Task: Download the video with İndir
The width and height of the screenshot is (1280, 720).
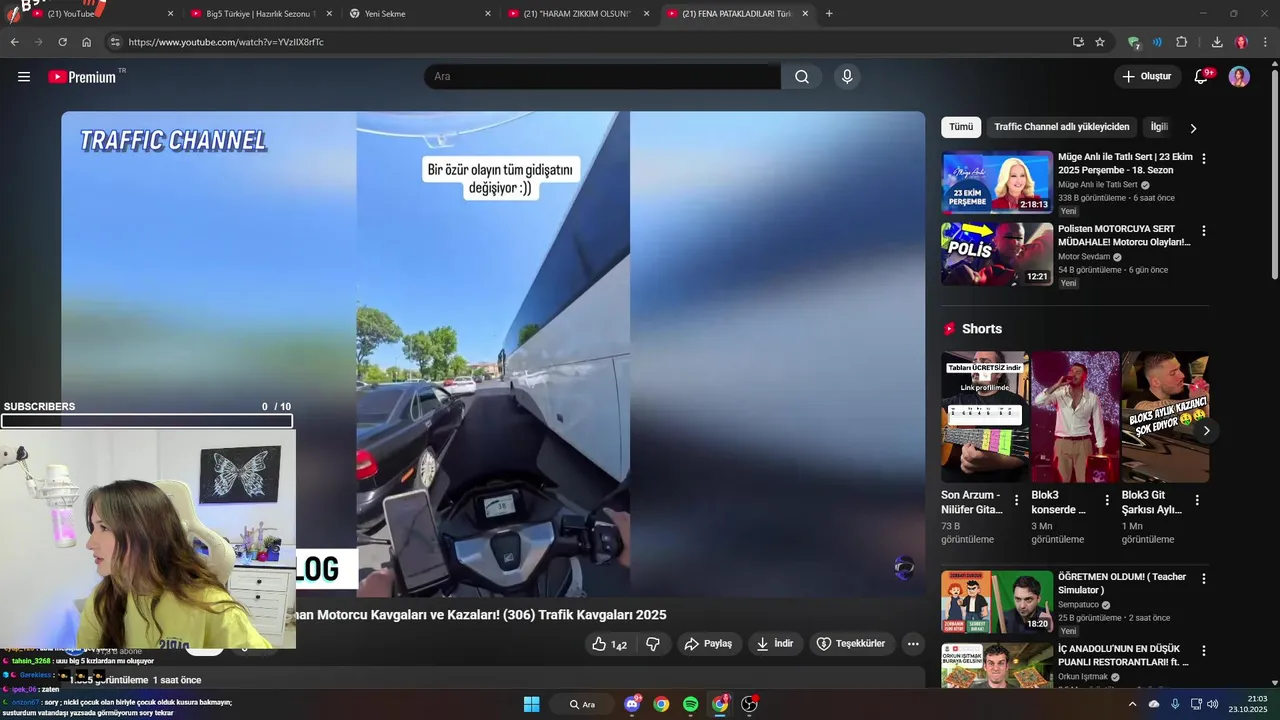Action: (x=774, y=644)
